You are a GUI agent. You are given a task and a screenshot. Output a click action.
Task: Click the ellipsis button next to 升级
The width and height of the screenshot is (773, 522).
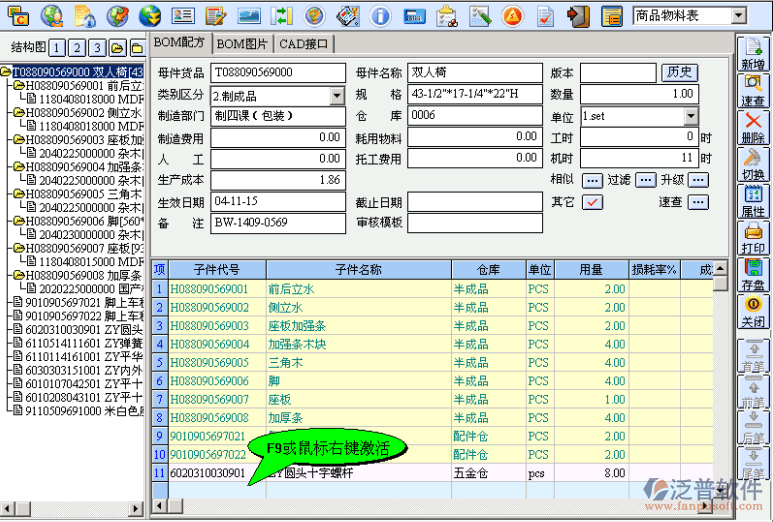698,180
